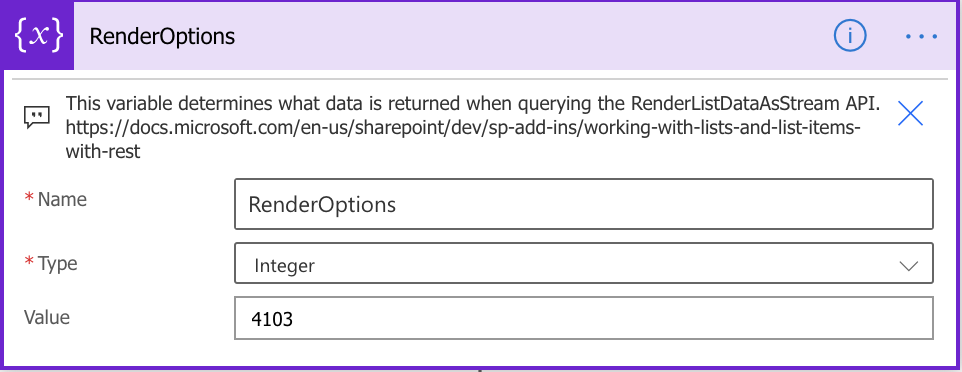Viewport: 962px width, 372px height.
Task: Click the "with-rest" last line of URL
Action: pyautogui.click(x=103, y=152)
